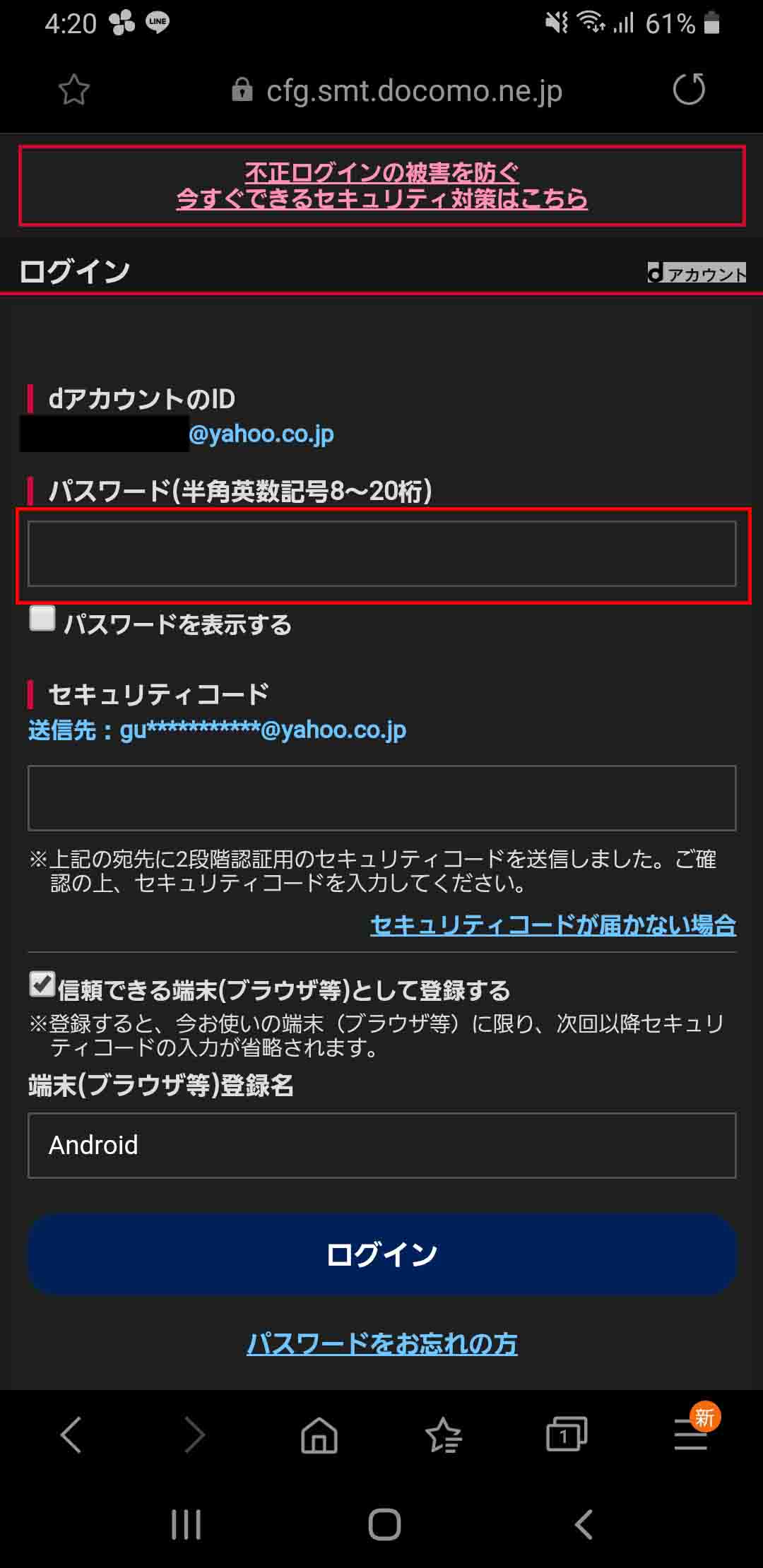Click the password input field
The height and width of the screenshot is (1568, 763).
(382, 554)
